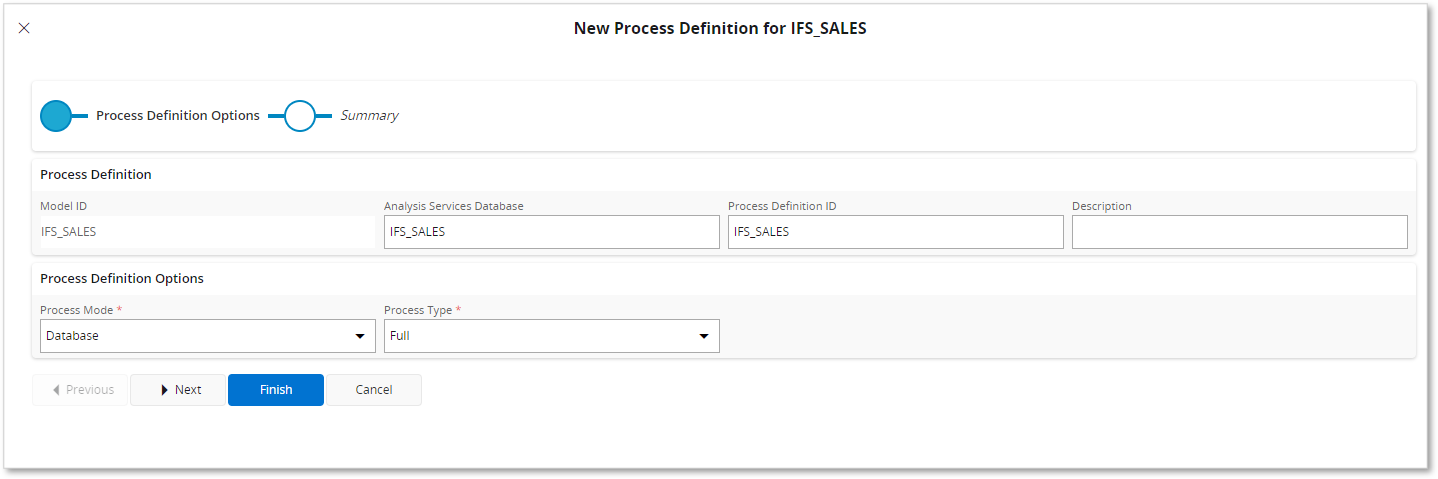Close the New Process Definition dialog
Image resolution: width=1438 pixels, height=479 pixels.
(24, 28)
